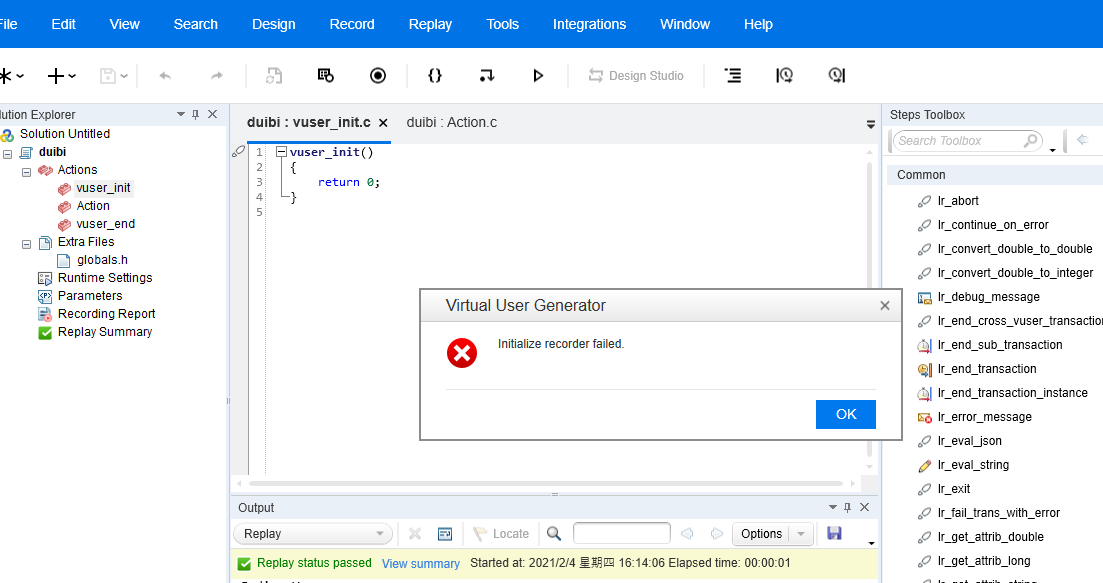Click the Design Studio toolbar button
This screenshot has height=583, width=1103.
[636, 75]
